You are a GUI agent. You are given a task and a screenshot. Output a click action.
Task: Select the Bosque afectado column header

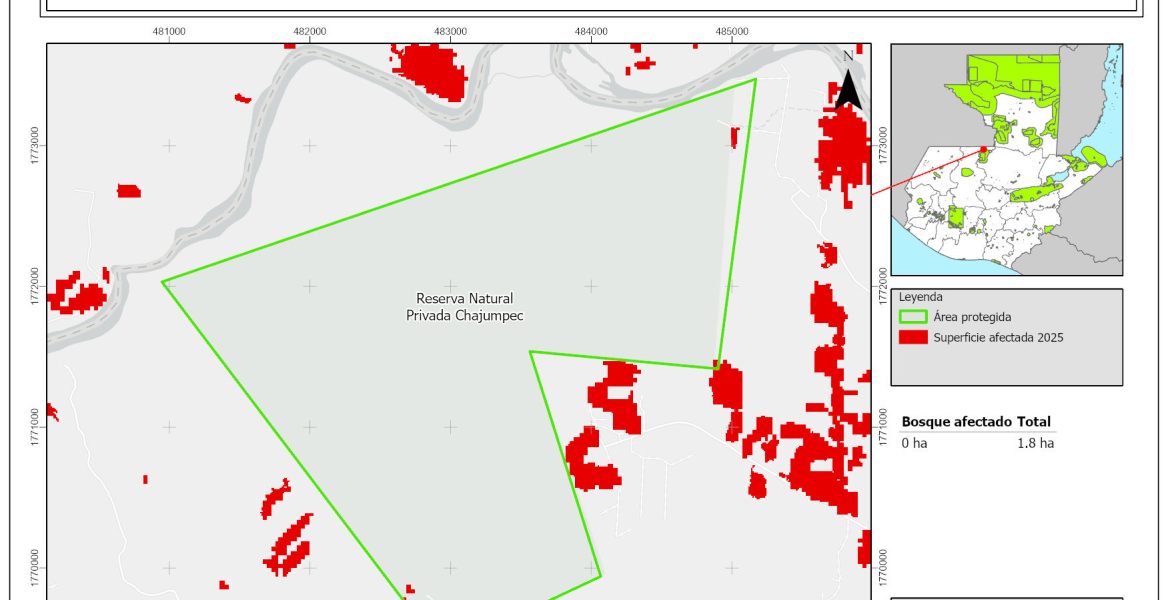pos(956,422)
